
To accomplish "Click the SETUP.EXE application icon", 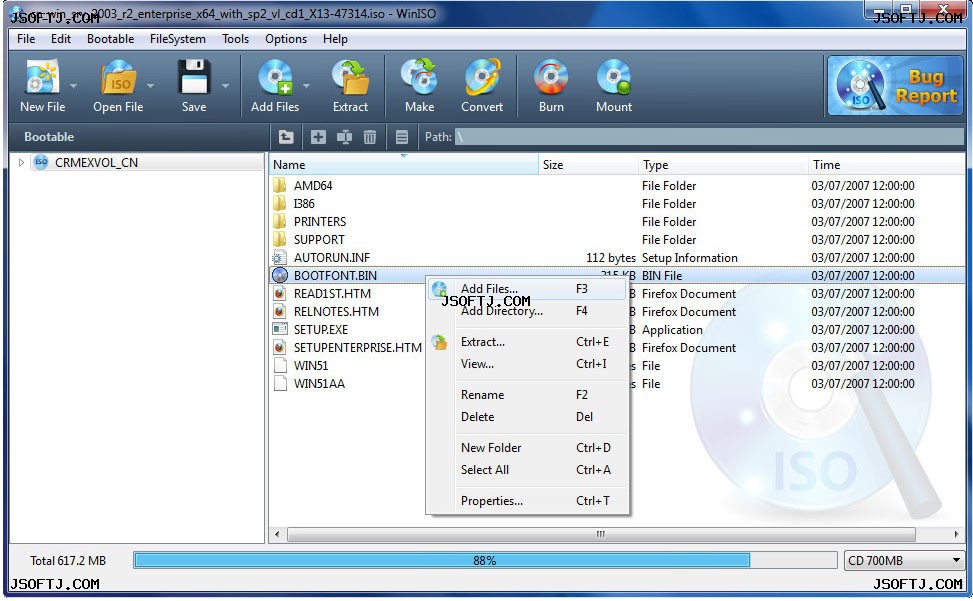I will coord(280,329).
